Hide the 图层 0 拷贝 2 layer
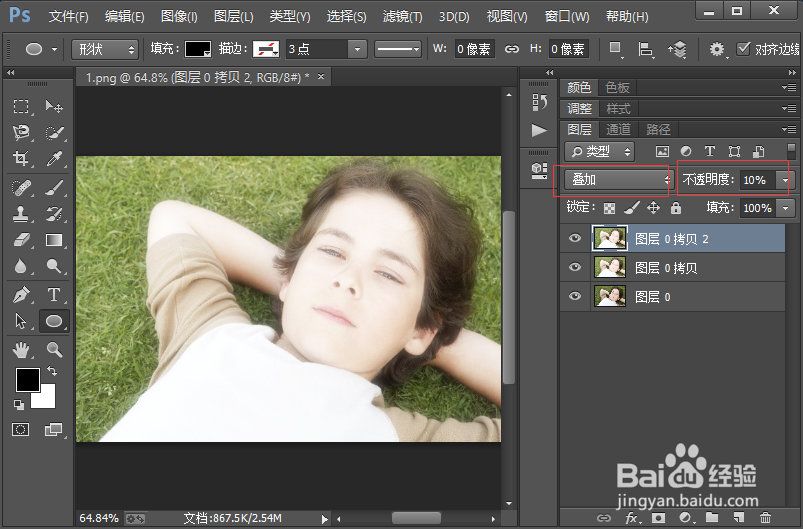Screen dimensions: 803x529 (x=575, y=238)
